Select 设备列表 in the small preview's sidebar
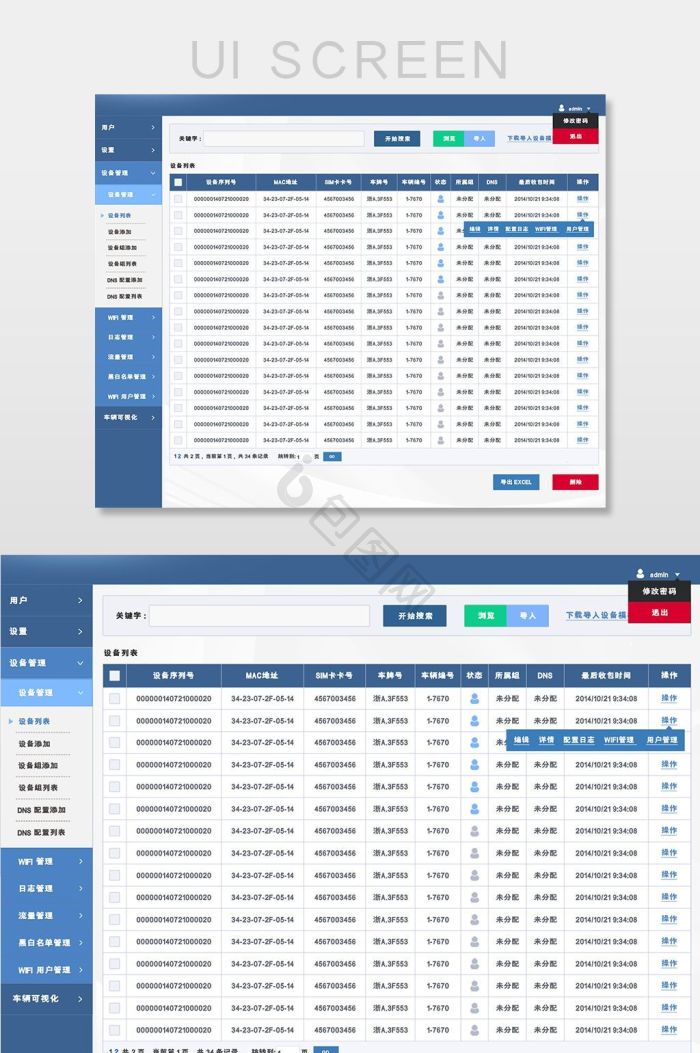Image resolution: width=700 pixels, height=1053 pixels. point(119,216)
